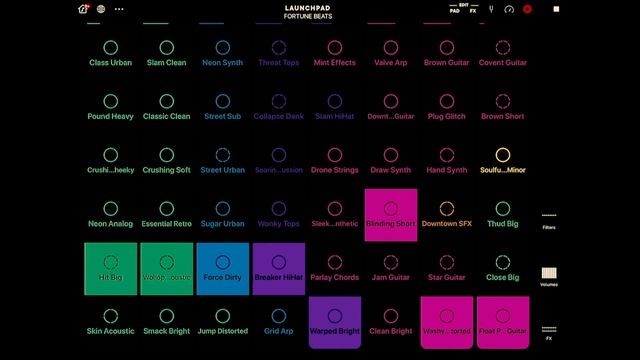640x360 pixels.
Task: Fire the Smack Bright pad
Action: (167, 322)
